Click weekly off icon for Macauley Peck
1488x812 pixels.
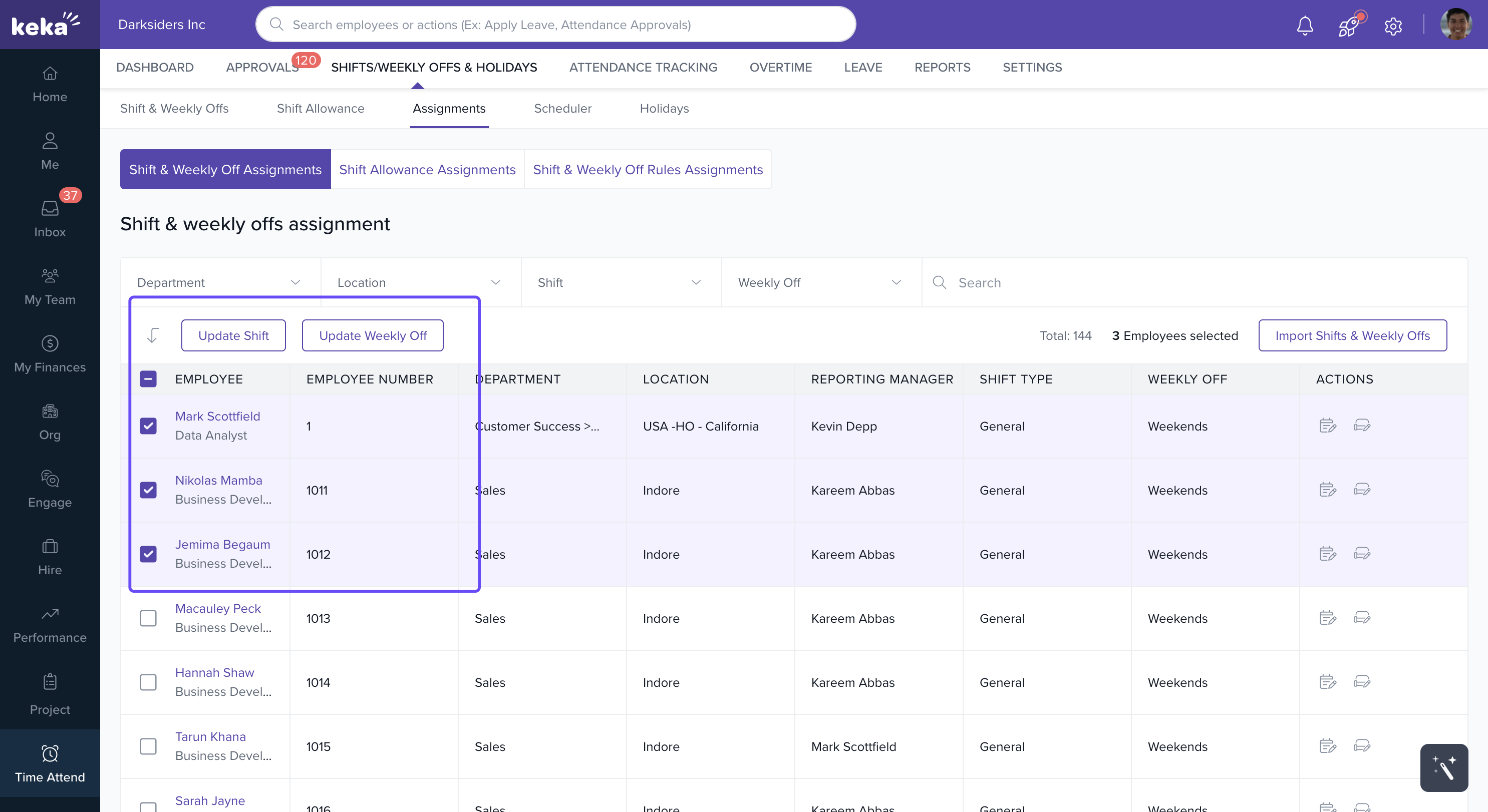pos(1361,618)
